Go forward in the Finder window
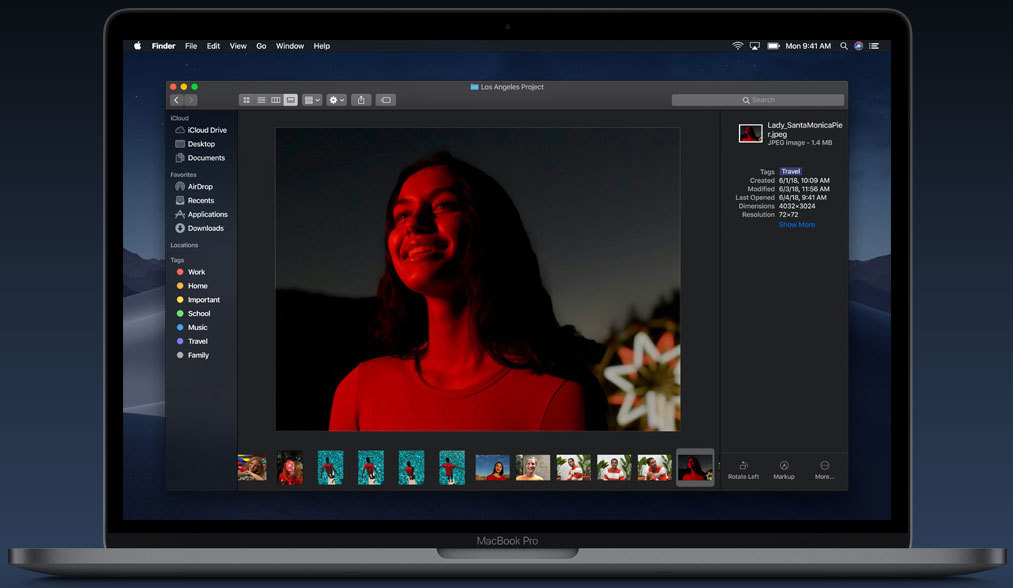1013x588 pixels. [x=191, y=100]
